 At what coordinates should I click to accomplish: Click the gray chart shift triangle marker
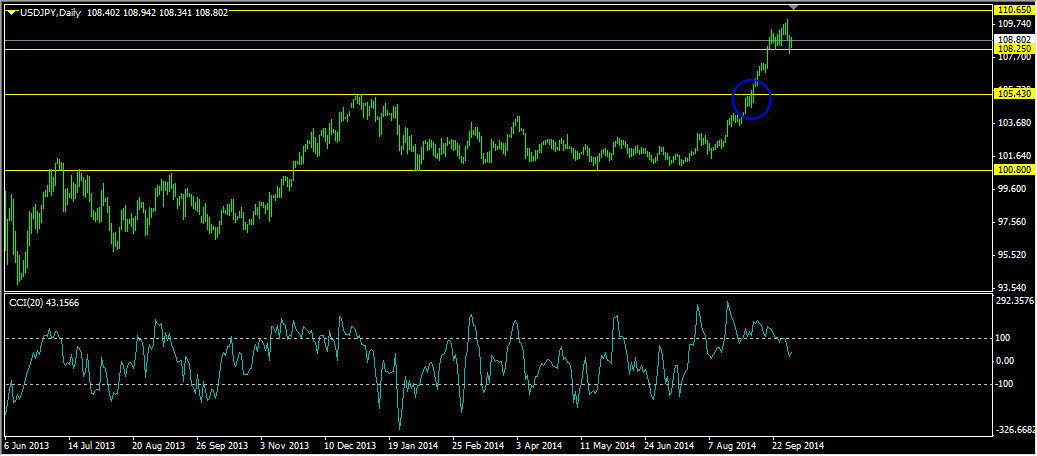794,7
